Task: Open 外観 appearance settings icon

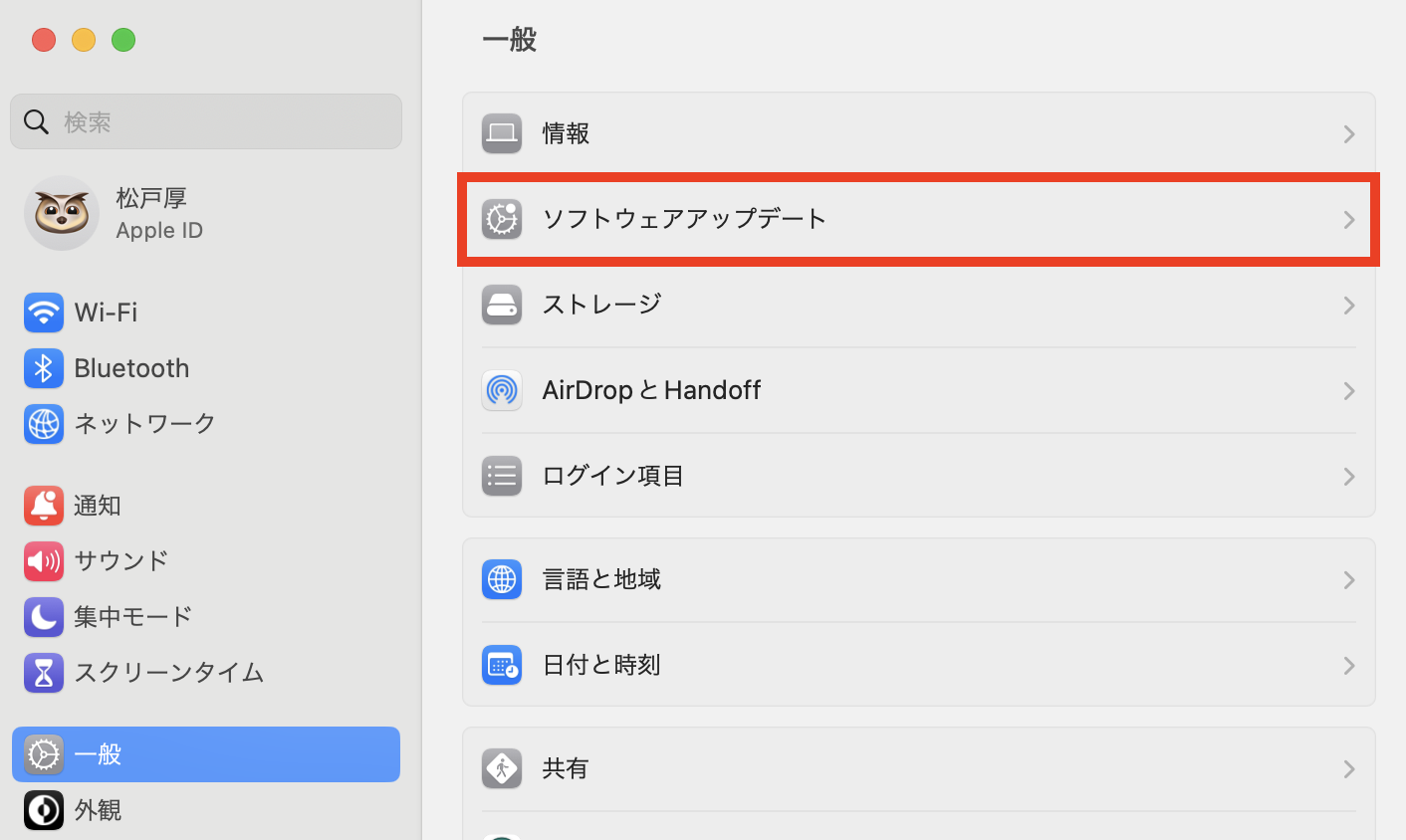Action: coord(44,809)
